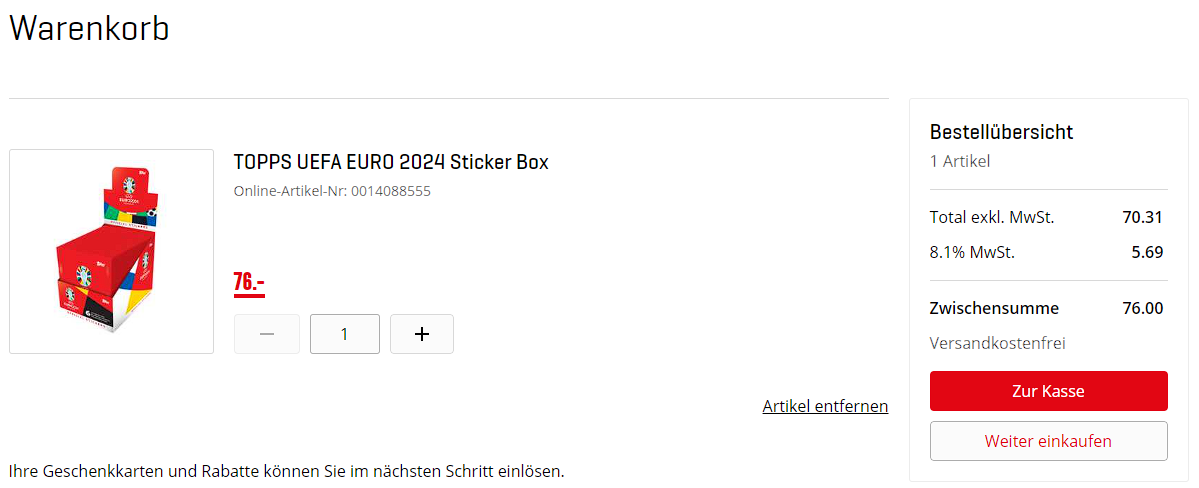The image size is (1199, 488).
Task: Click the Bestellübersicht heading
Action: pyautogui.click(x=1001, y=132)
